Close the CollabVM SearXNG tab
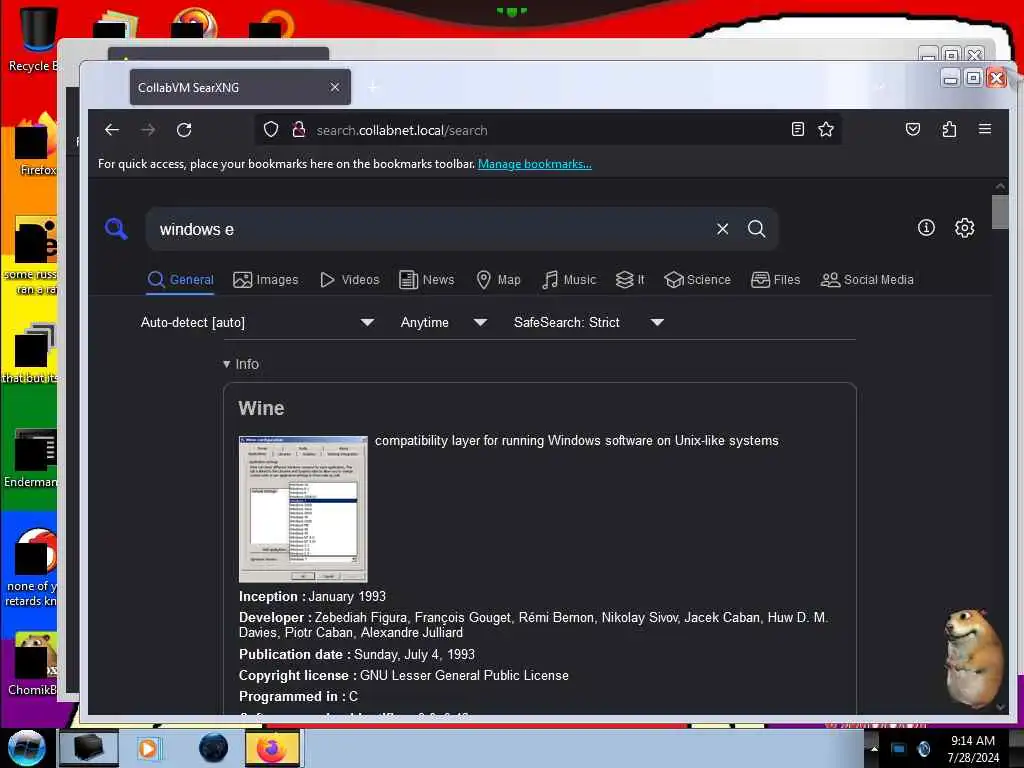This screenshot has height=768, width=1024. (335, 87)
